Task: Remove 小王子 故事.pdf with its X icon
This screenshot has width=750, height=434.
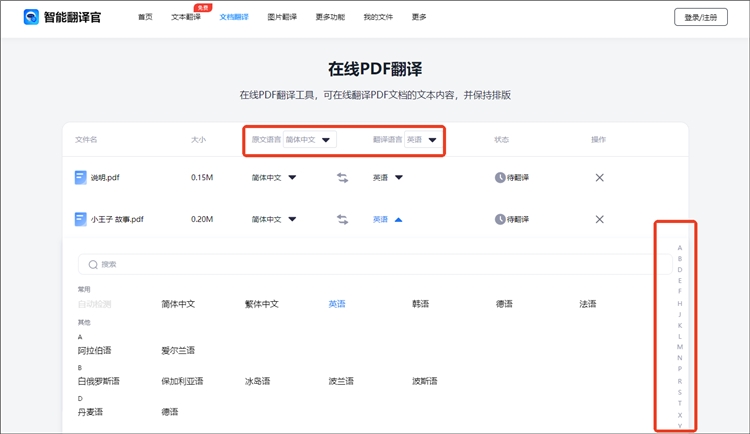Action: 599,219
